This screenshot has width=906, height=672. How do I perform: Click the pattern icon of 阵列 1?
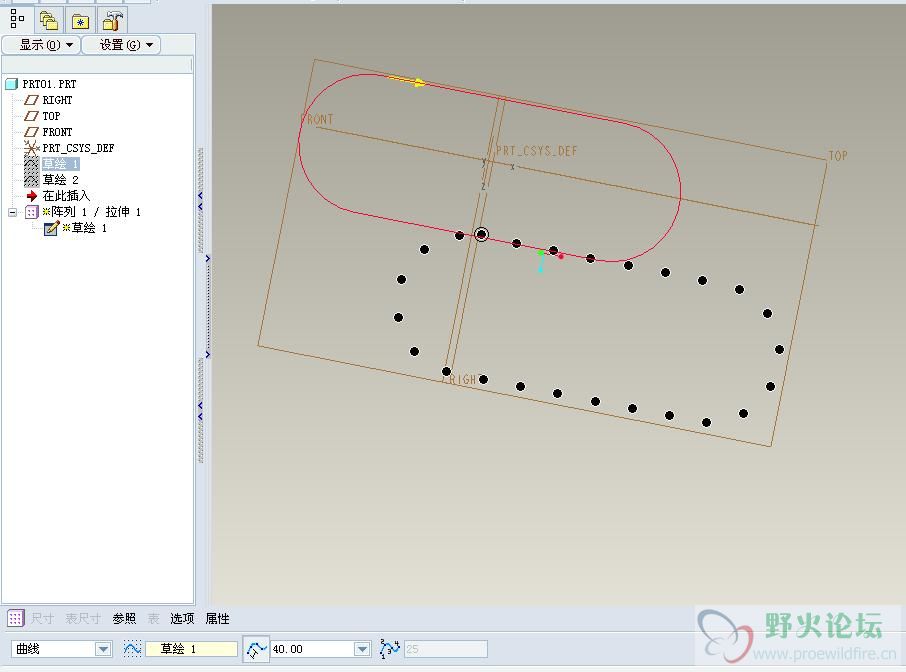point(32,212)
